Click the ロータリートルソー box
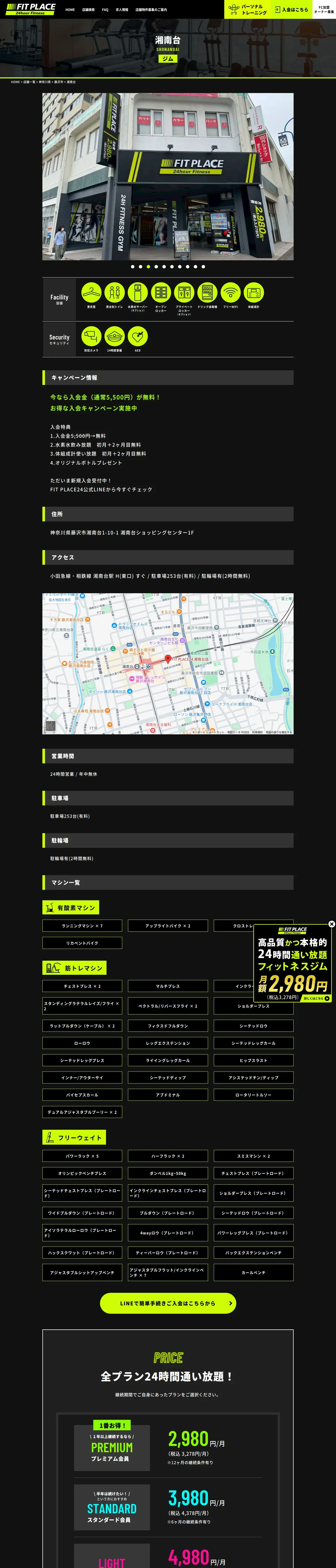 (x=254, y=1094)
